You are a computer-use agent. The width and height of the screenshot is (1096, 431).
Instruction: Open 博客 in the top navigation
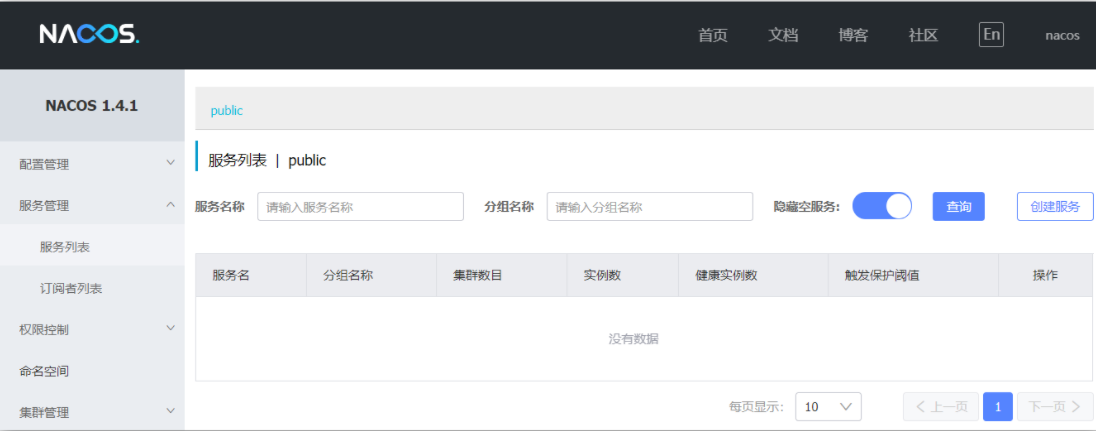(853, 36)
